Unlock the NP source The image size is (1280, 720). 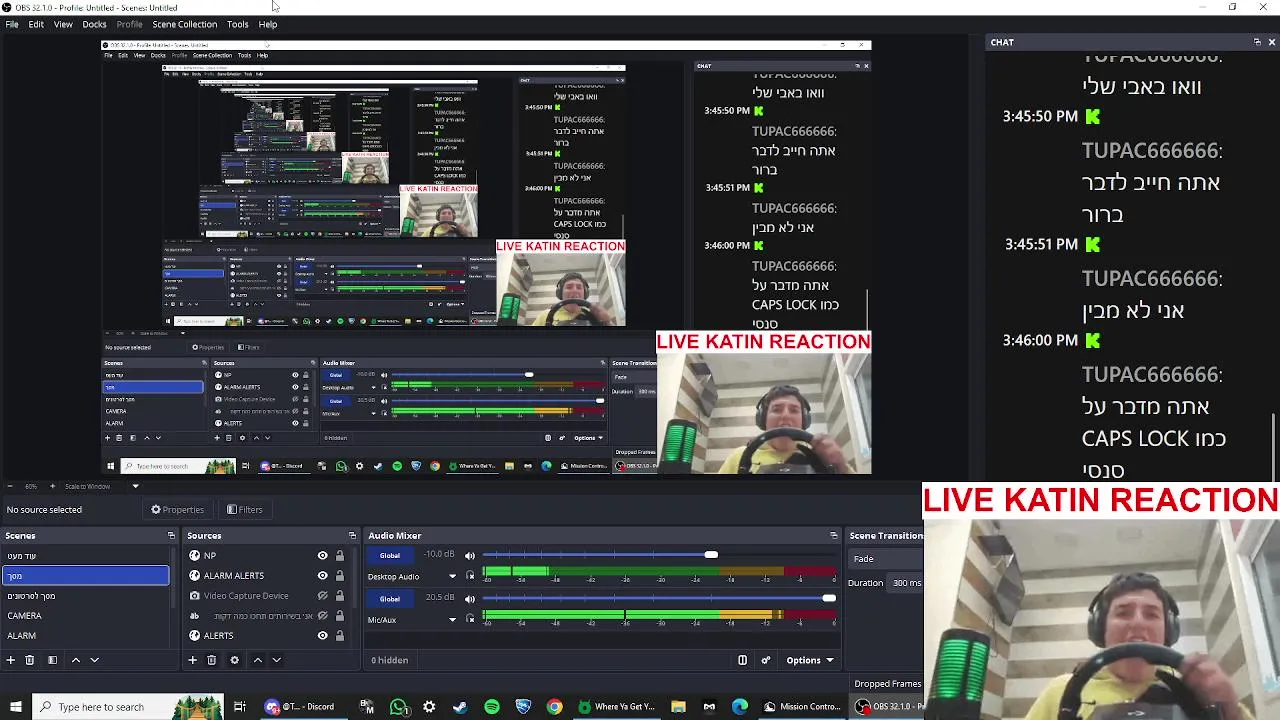pyautogui.click(x=340, y=556)
